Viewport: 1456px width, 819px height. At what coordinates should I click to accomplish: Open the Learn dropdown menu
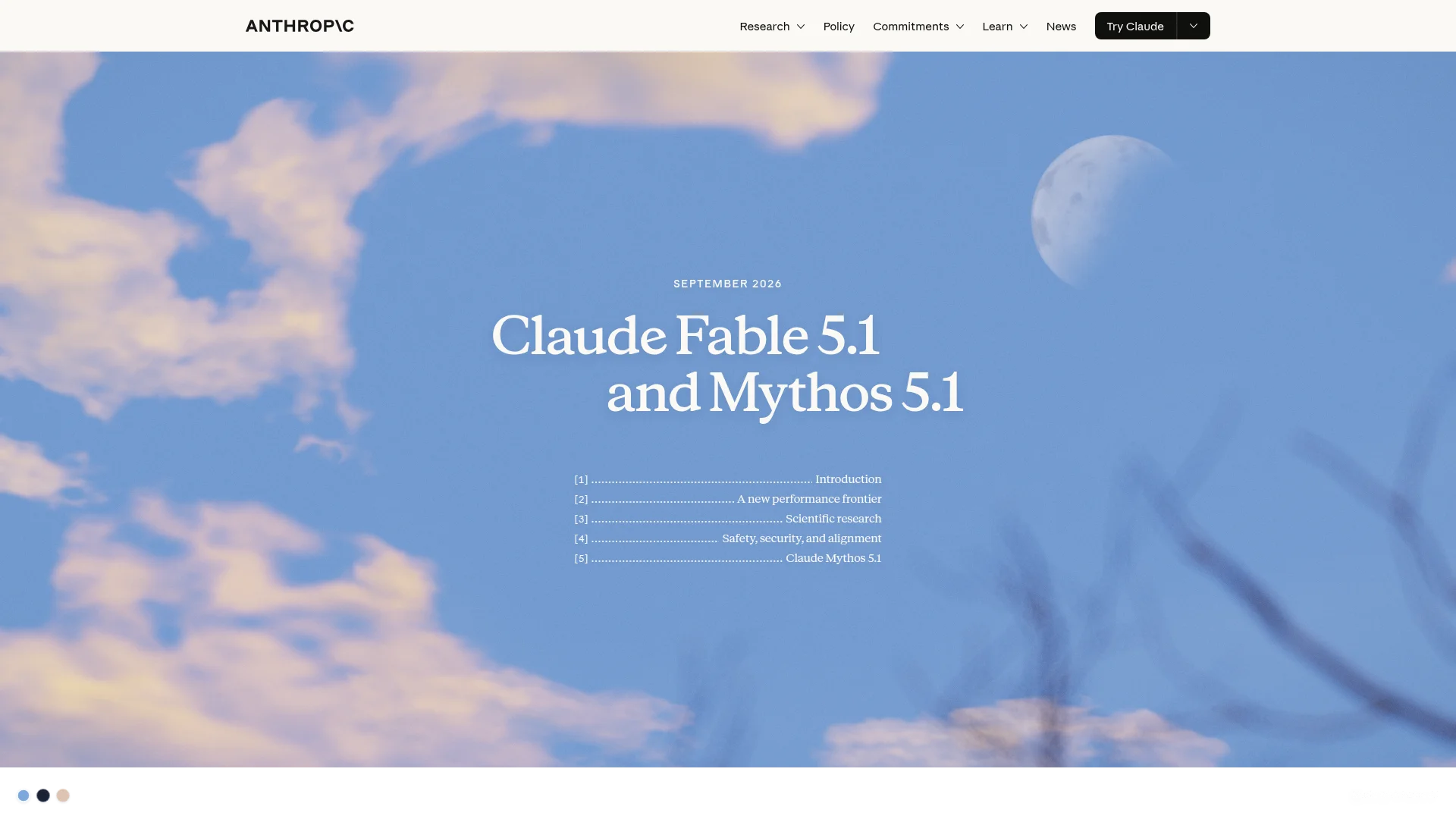click(x=1005, y=26)
